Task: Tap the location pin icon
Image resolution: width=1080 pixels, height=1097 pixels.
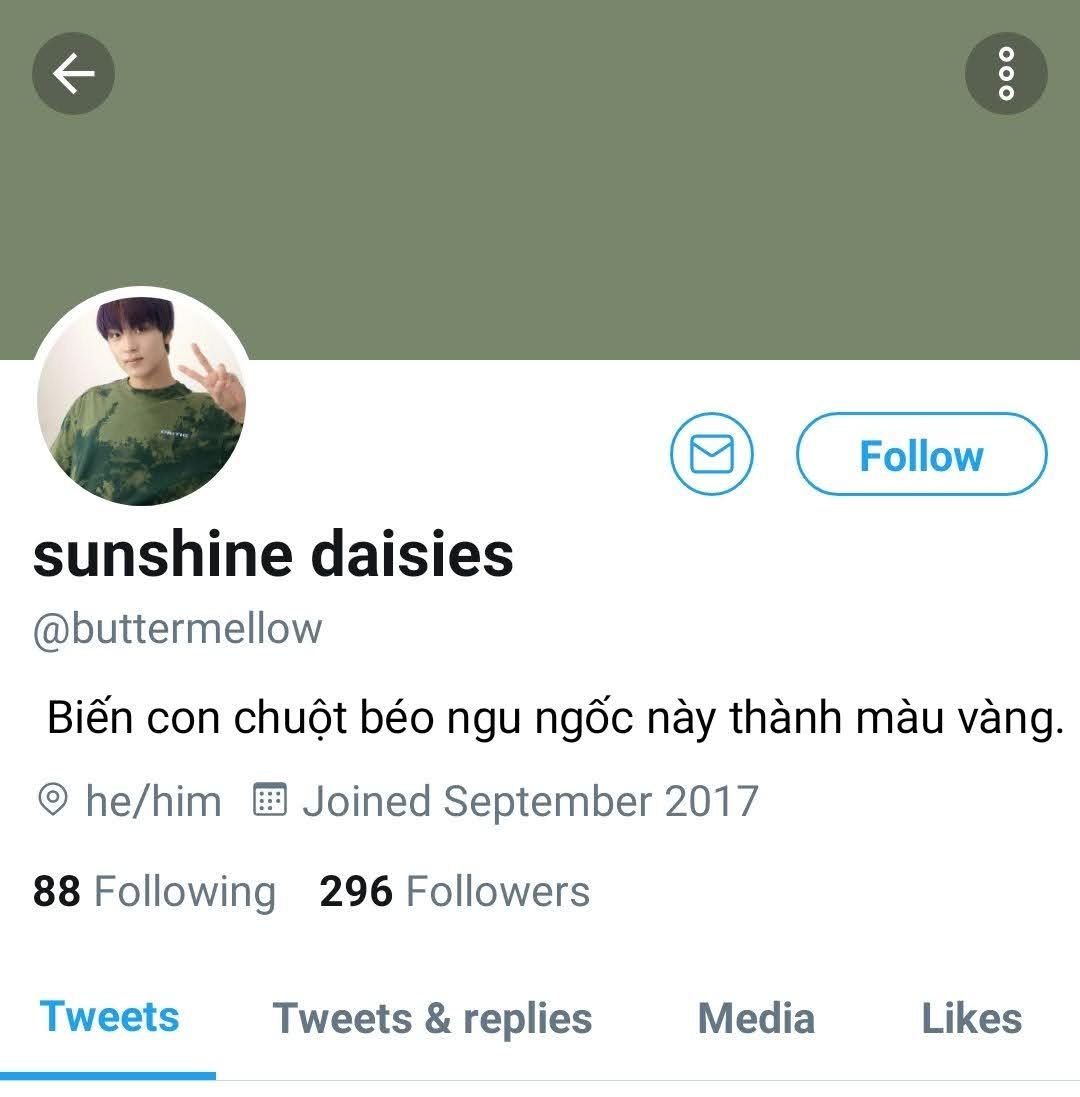Action: [52, 800]
